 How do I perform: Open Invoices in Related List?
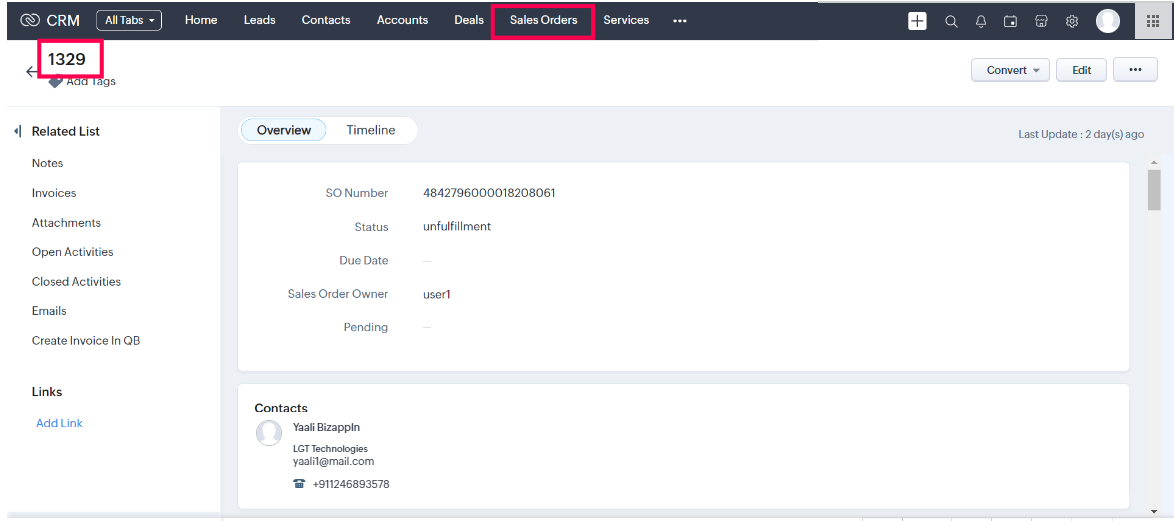coord(54,193)
